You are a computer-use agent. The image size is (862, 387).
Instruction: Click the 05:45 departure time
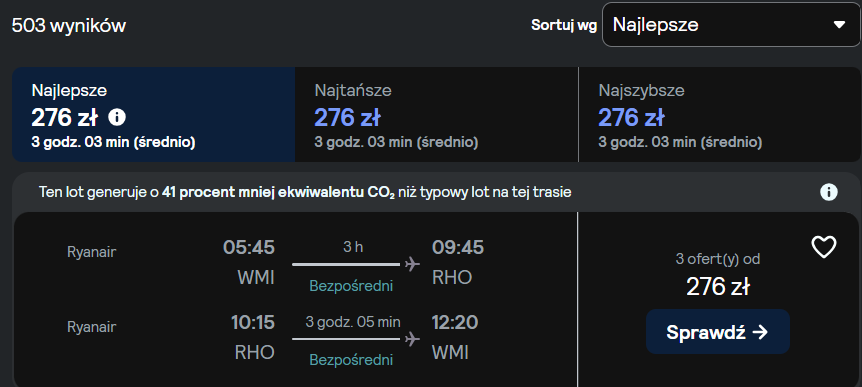click(248, 247)
